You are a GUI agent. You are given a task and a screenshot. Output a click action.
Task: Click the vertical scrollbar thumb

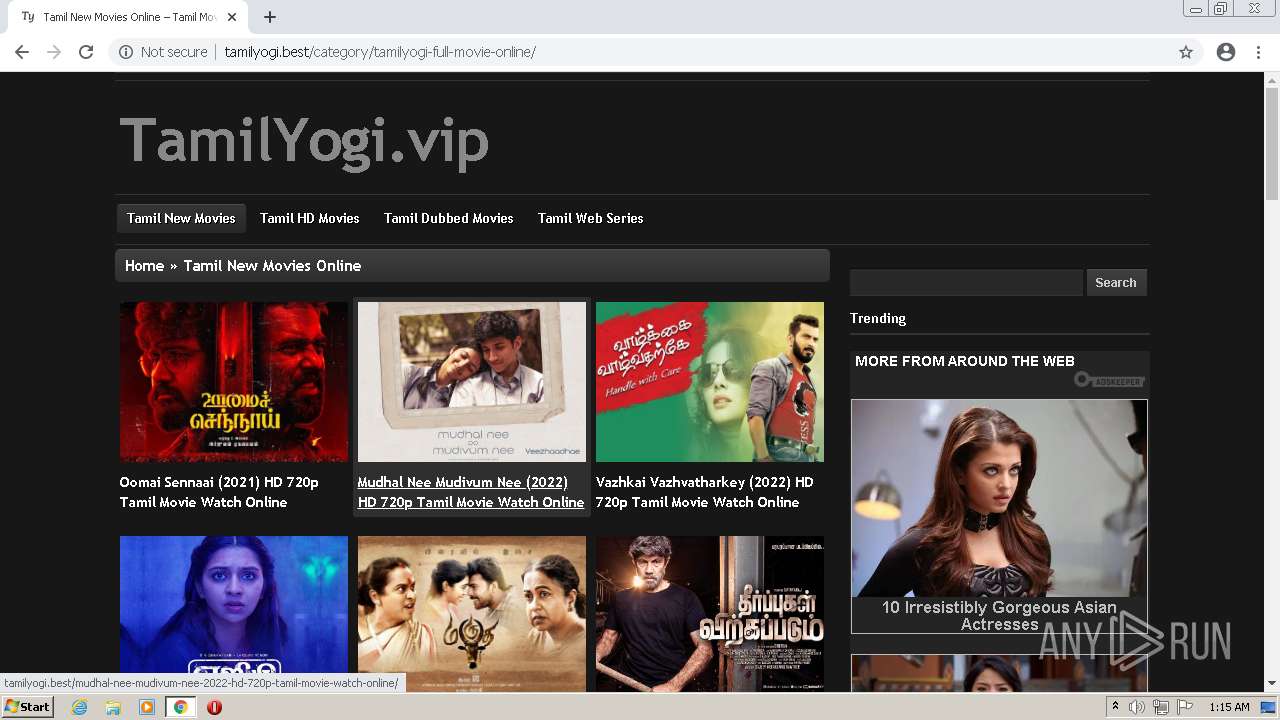click(x=1272, y=144)
